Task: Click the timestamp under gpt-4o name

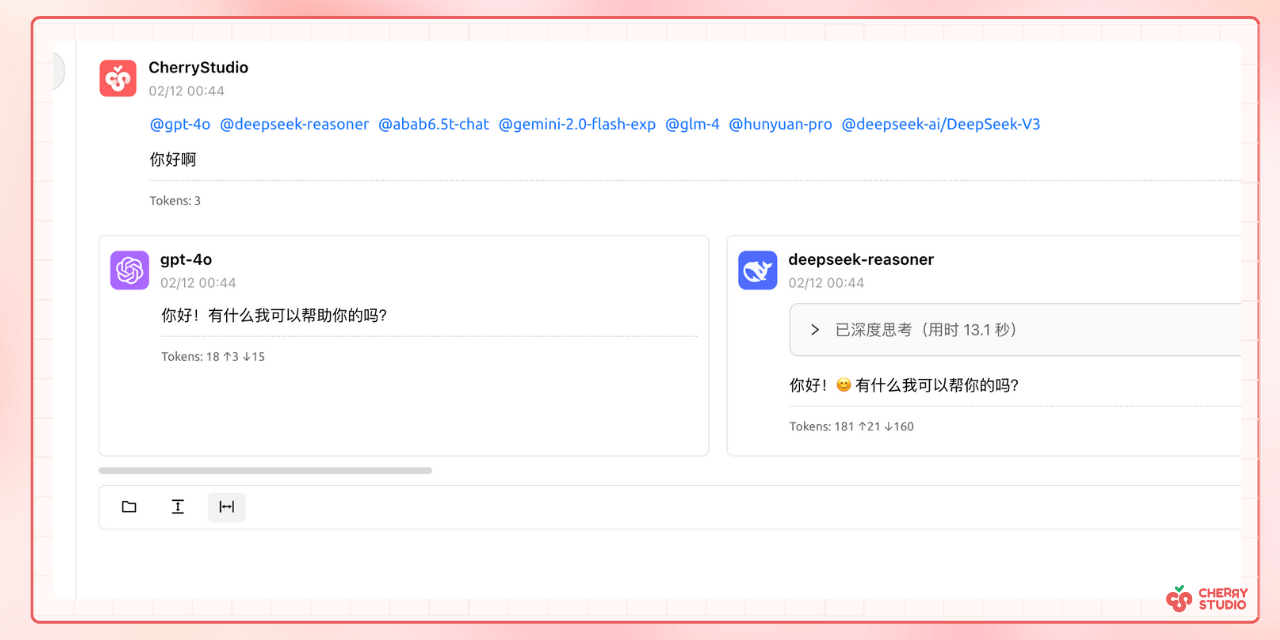Action: coord(198,283)
